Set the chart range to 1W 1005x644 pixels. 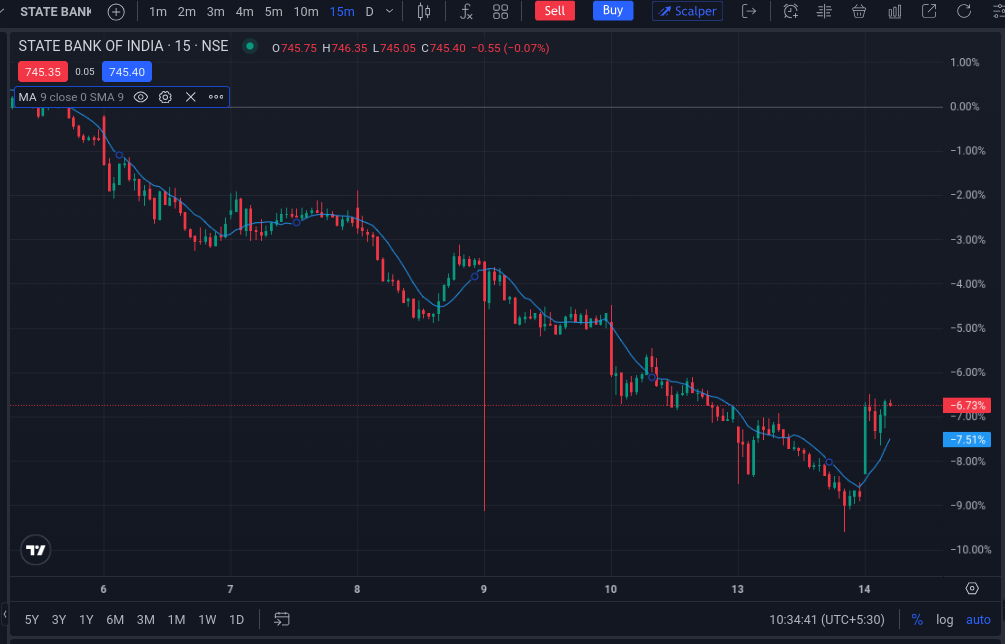pos(207,620)
